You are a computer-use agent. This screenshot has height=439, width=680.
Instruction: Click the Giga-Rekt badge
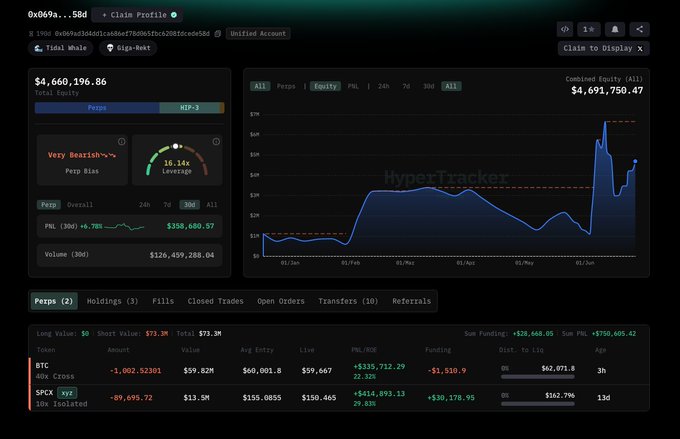point(128,48)
